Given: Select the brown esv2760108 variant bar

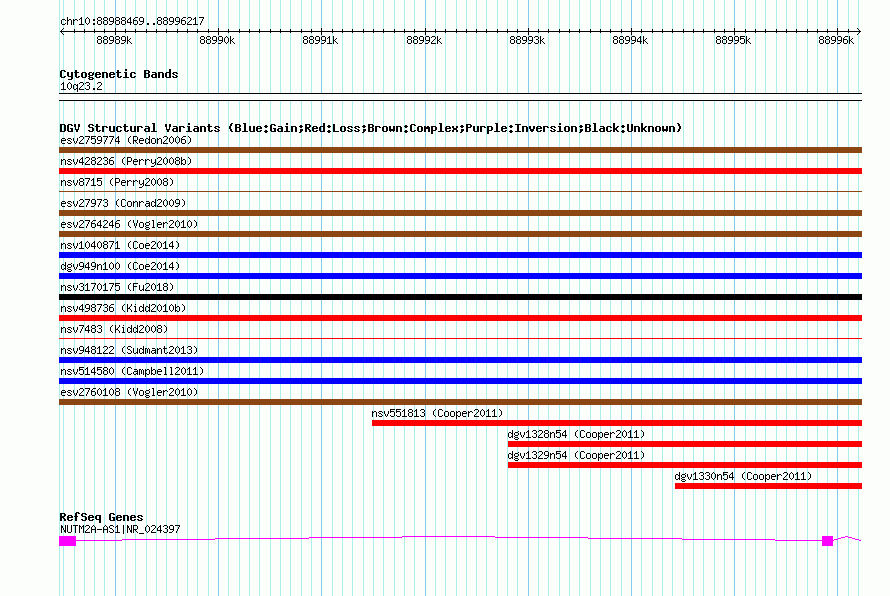Looking at the screenshot, I should coord(460,402).
